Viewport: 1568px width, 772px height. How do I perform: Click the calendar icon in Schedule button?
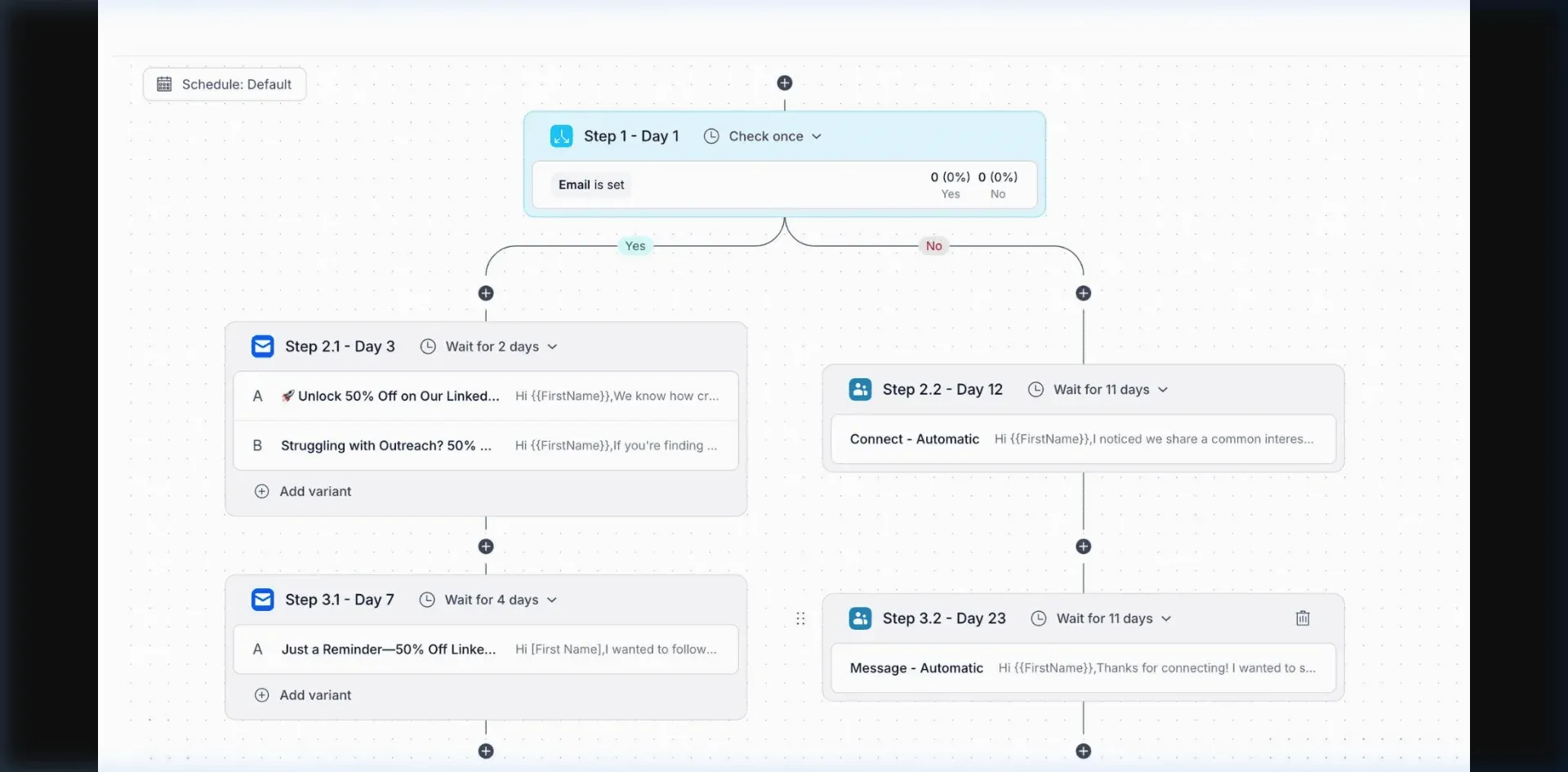(x=164, y=84)
